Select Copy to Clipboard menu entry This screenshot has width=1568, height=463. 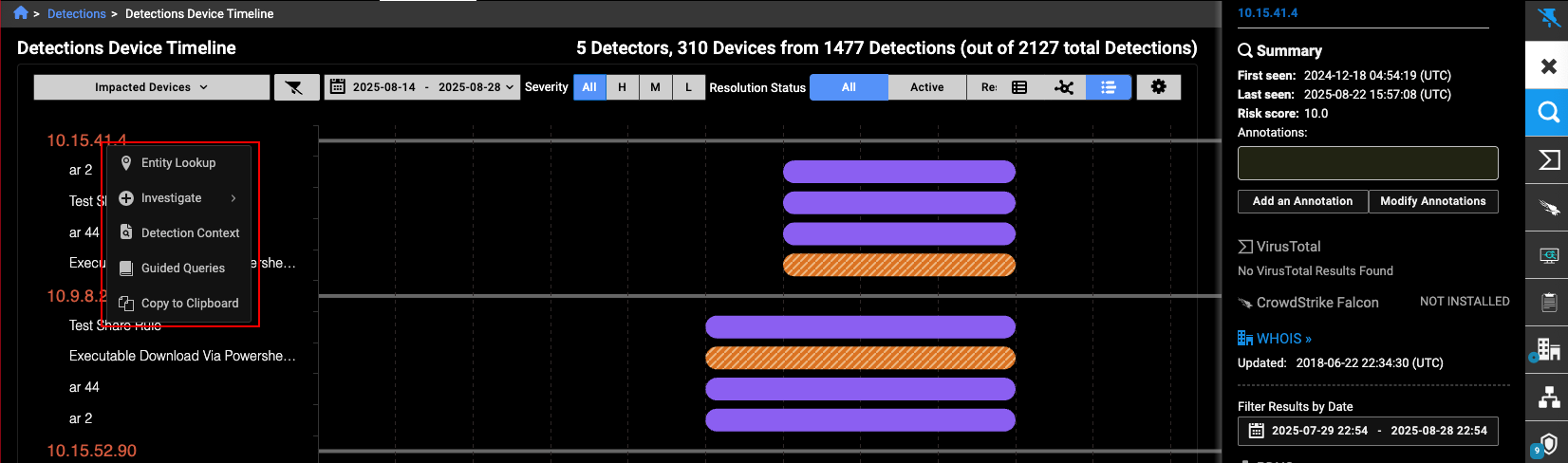(x=189, y=304)
